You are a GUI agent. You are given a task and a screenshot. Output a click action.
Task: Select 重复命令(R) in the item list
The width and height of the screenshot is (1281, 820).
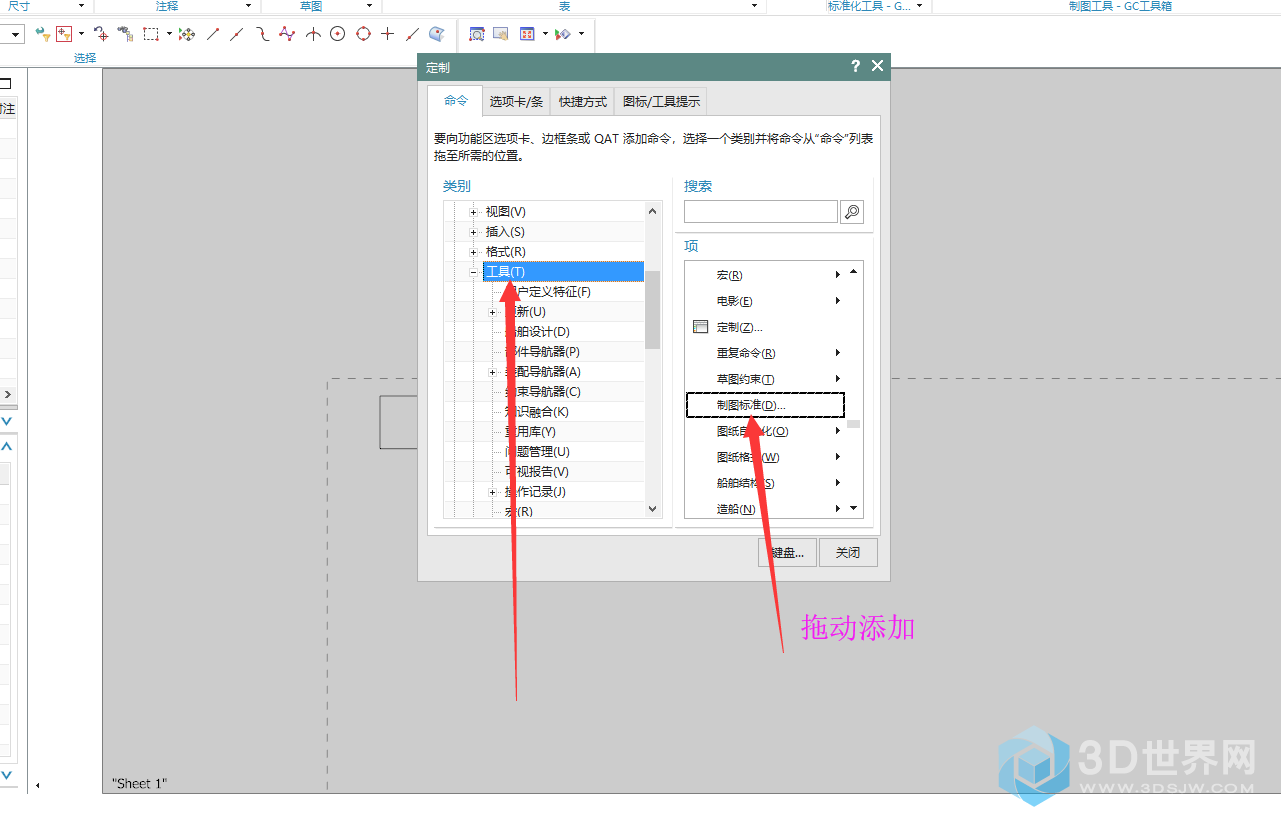[x=765, y=353]
